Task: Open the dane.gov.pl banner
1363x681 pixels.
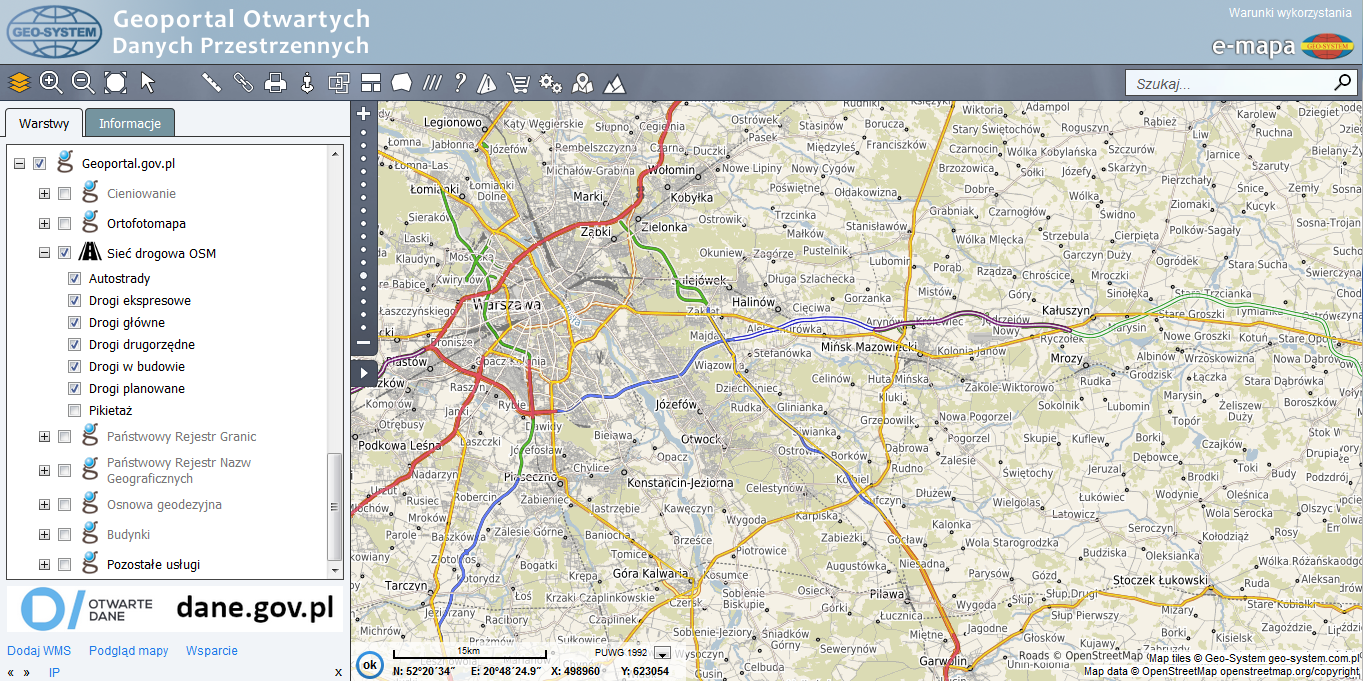Action: click(x=176, y=609)
